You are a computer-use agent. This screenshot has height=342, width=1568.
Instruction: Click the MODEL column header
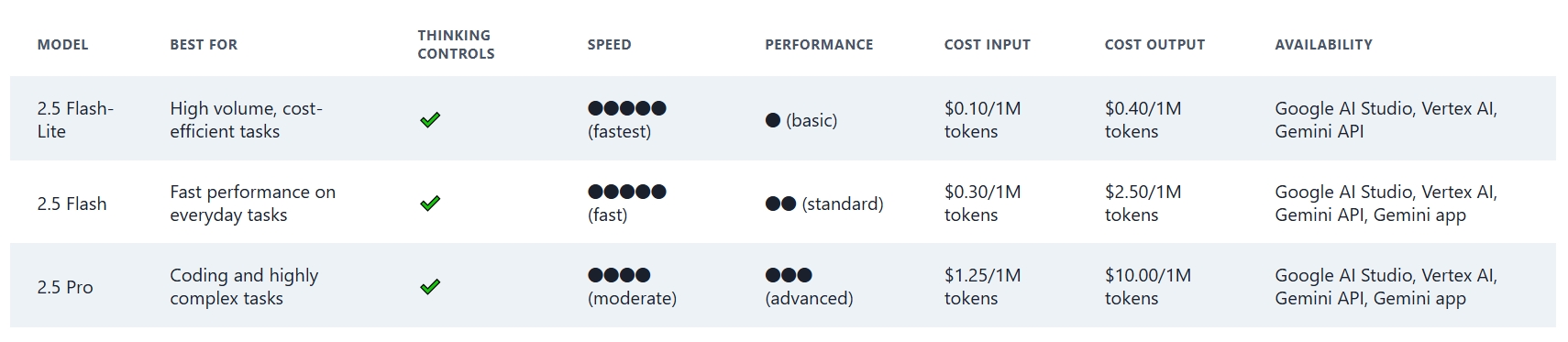tap(63, 44)
